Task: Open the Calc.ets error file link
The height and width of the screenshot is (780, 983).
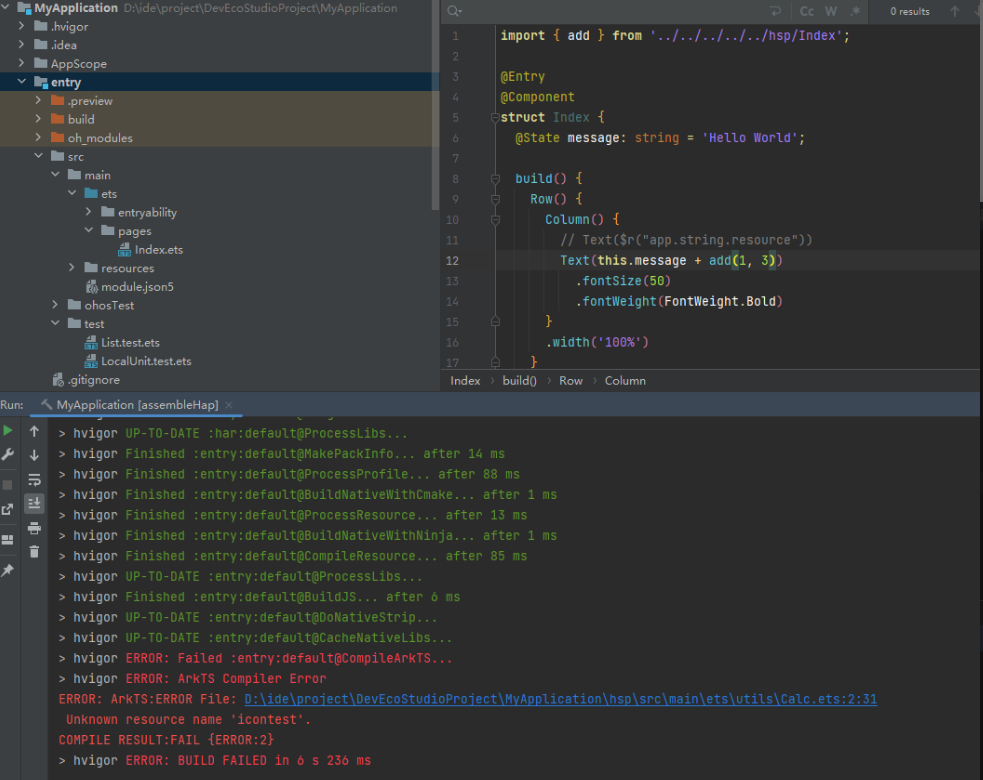Action: (x=560, y=699)
